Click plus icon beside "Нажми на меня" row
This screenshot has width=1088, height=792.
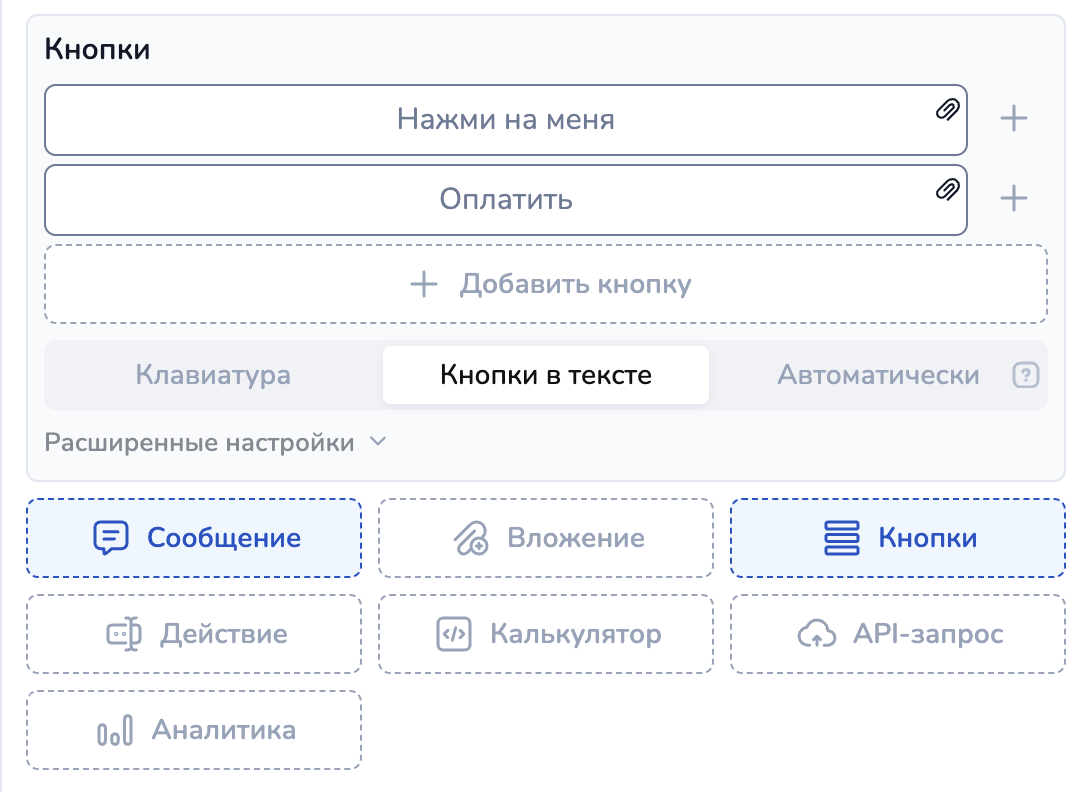pos(1014,119)
